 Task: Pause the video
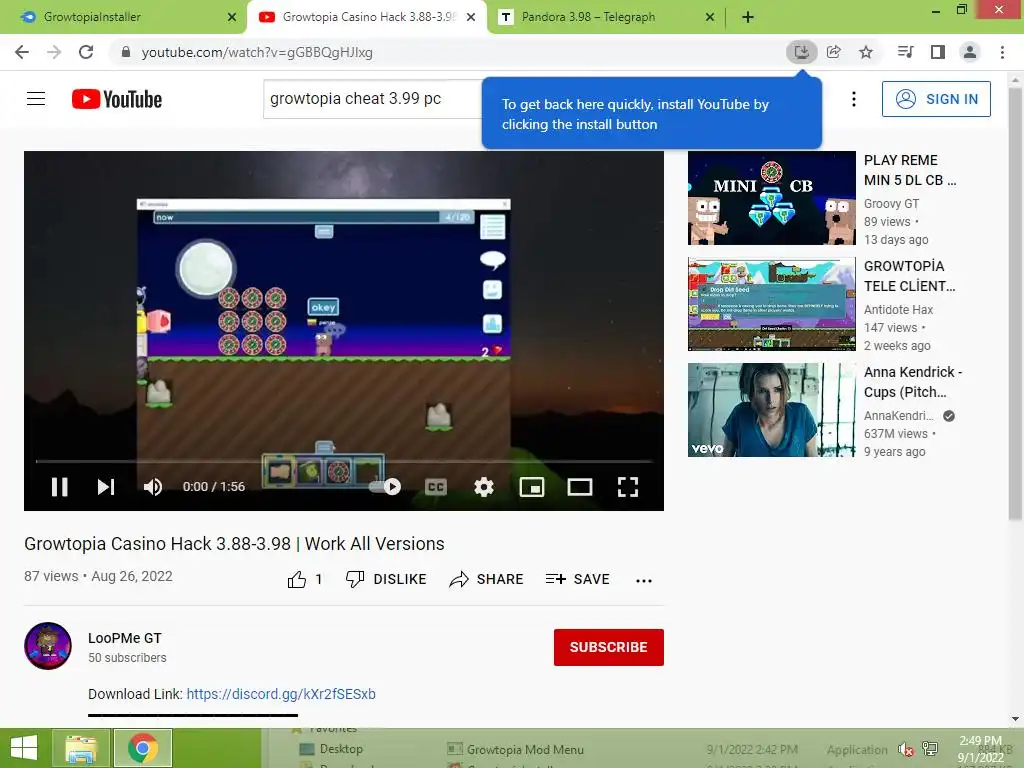pos(59,487)
